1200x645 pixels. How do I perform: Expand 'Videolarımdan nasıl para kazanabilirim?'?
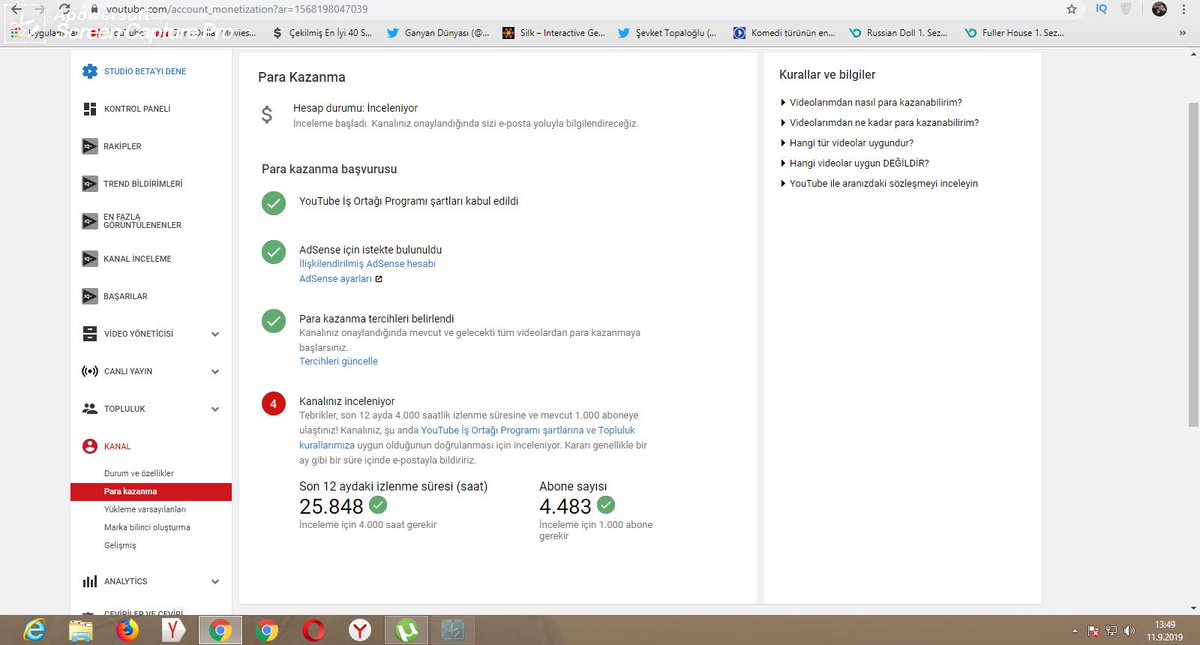point(871,102)
